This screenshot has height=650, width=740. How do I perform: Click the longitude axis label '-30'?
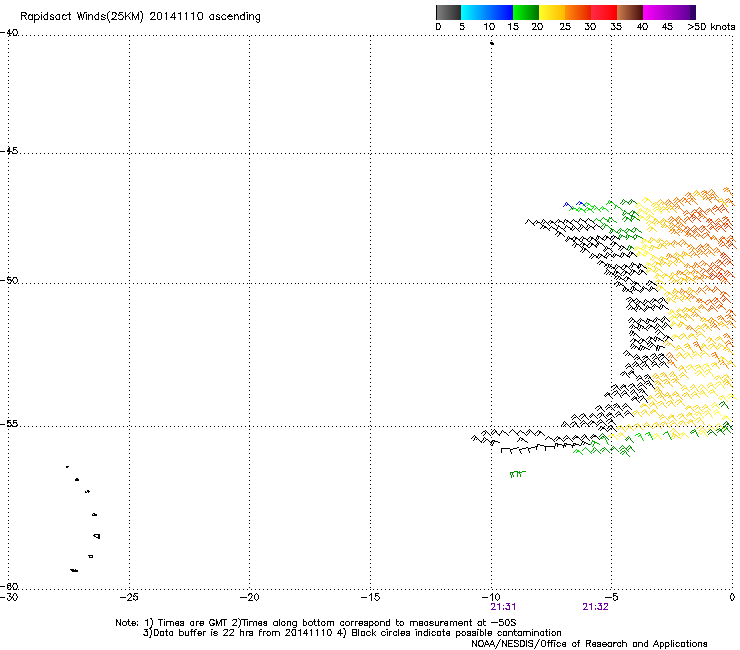coord(9,598)
